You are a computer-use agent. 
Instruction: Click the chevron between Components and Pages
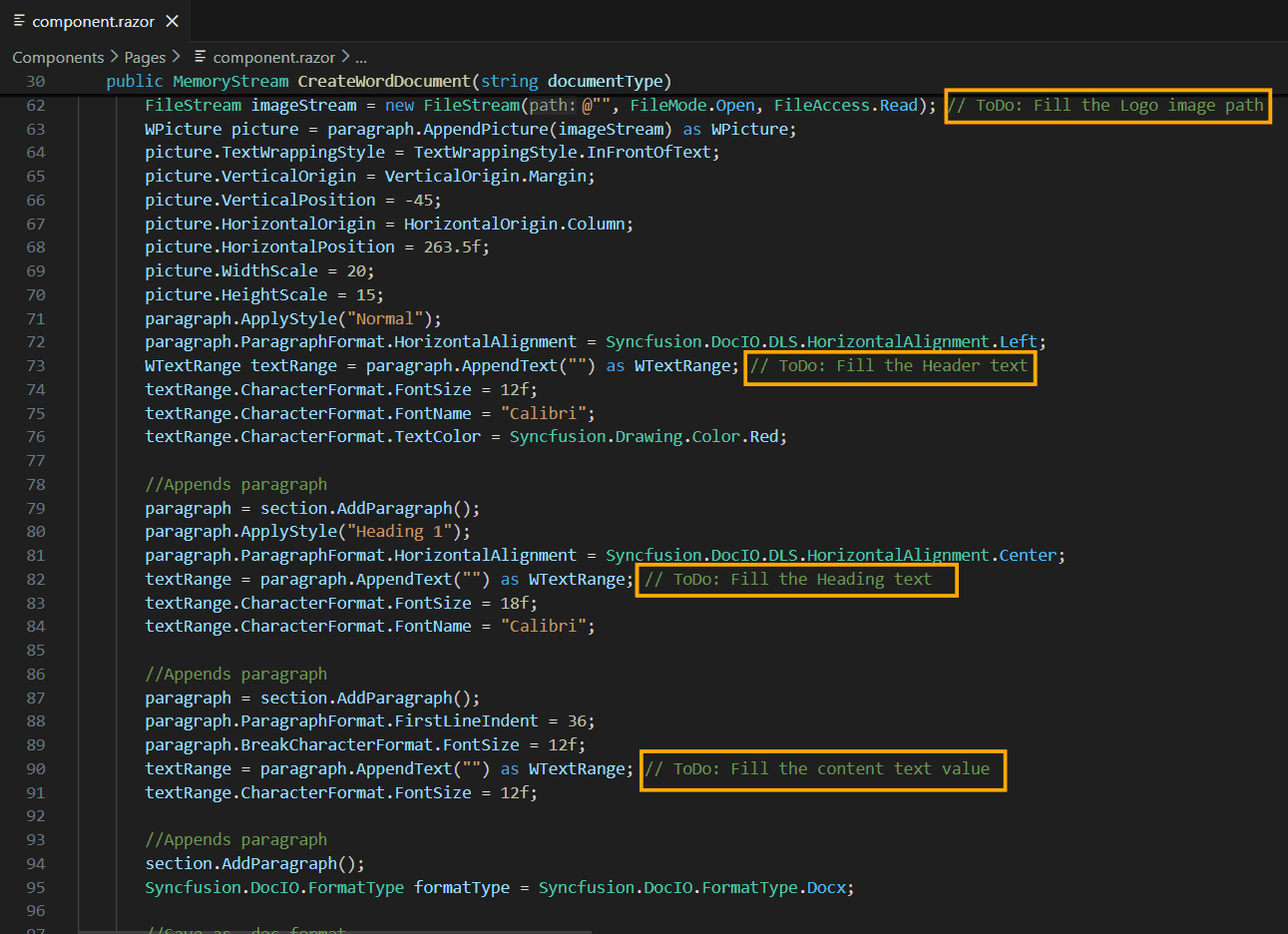pyautogui.click(x=114, y=57)
